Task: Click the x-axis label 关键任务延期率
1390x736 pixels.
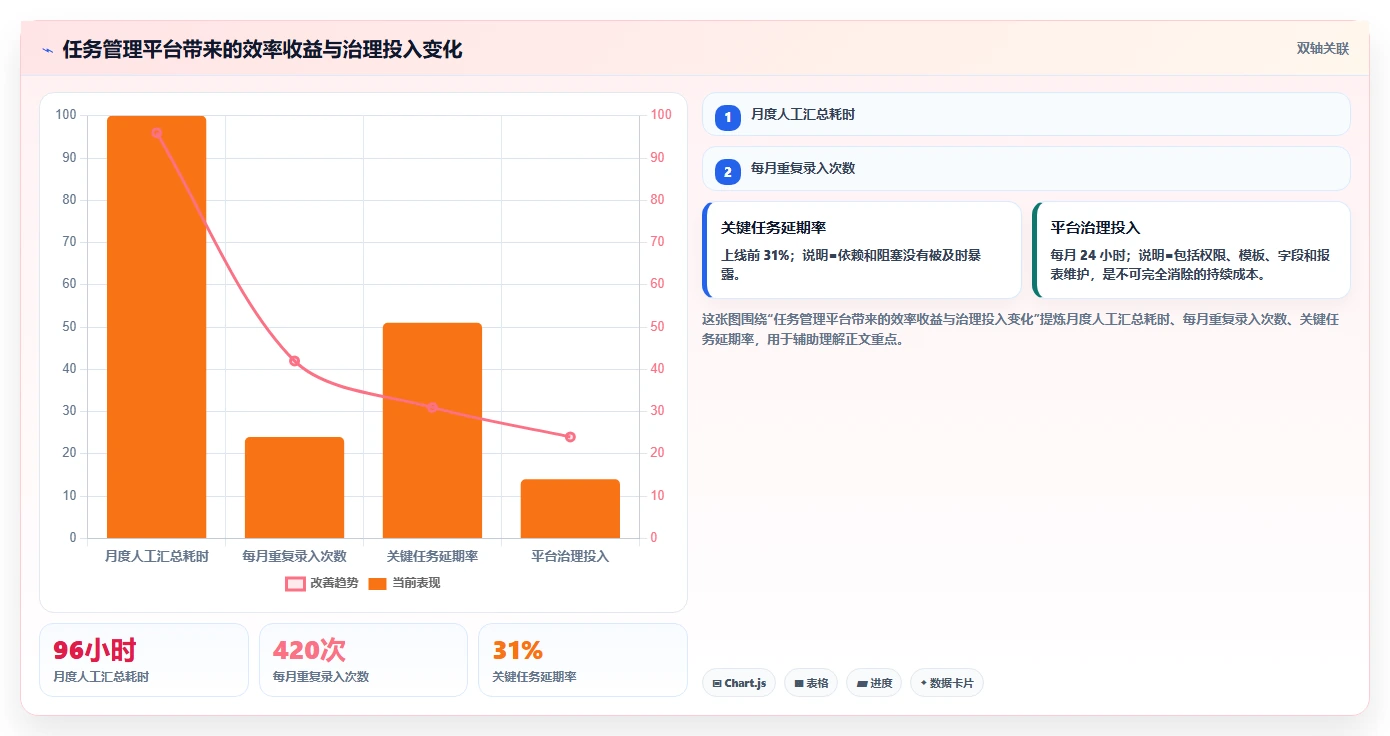Action: [x=432, y=556]
